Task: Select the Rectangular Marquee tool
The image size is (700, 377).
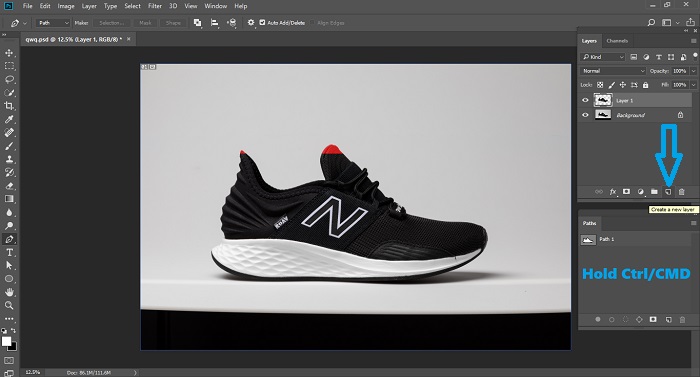Action: pos(9,66)
